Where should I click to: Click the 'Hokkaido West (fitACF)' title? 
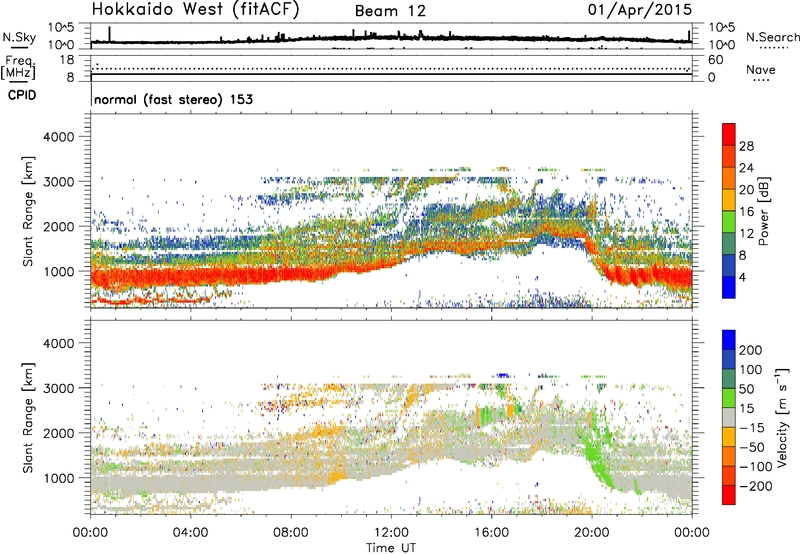coord(195,9)
